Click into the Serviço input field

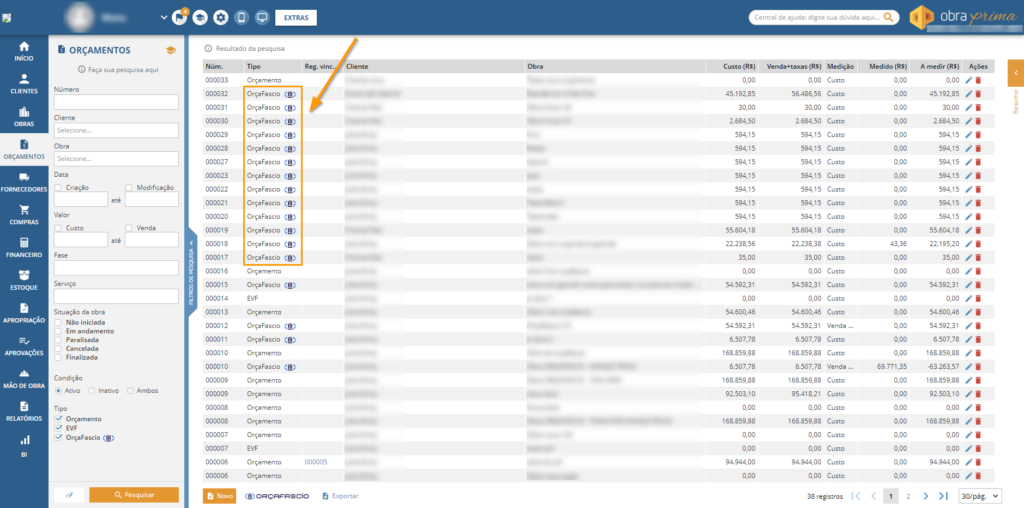tap(116, 296)
